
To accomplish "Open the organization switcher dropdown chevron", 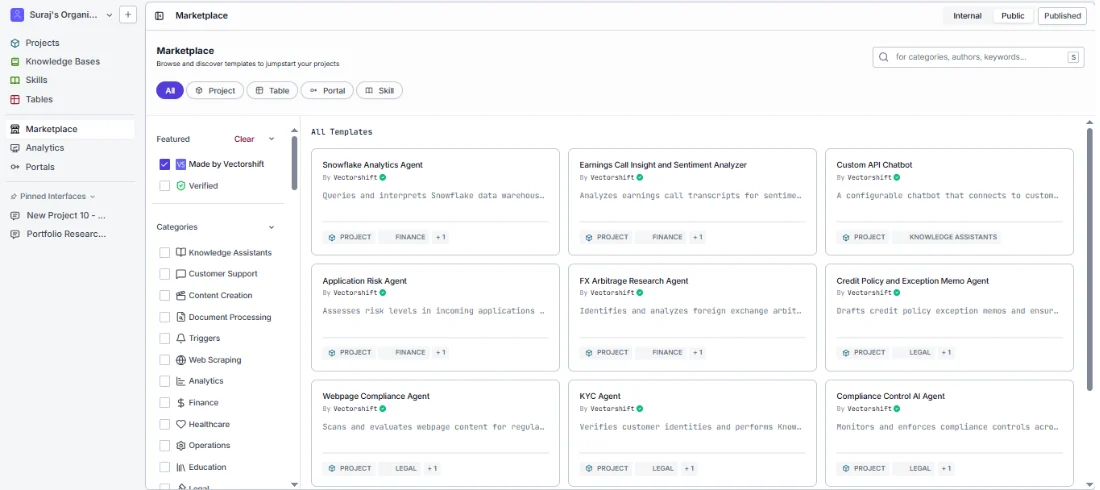I will pos(109,15).
